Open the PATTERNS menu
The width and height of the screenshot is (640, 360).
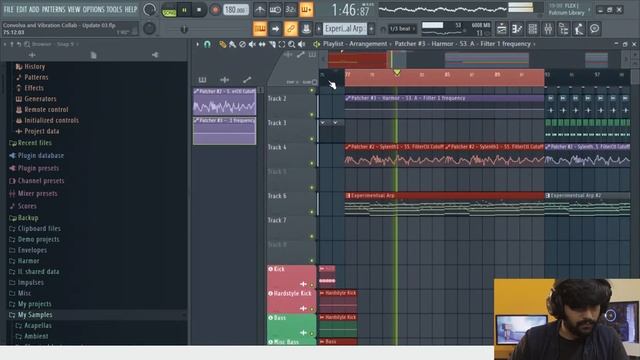(53, 9)
